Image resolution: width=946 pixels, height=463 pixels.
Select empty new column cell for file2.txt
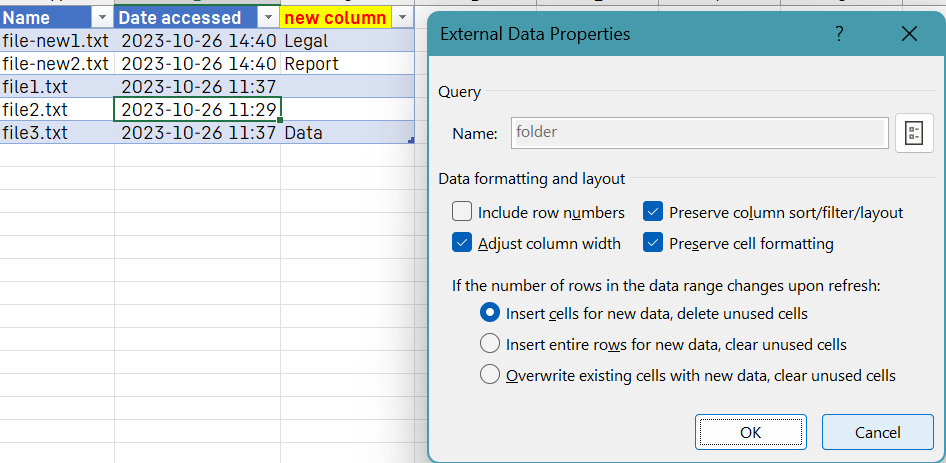coord(347,109)
